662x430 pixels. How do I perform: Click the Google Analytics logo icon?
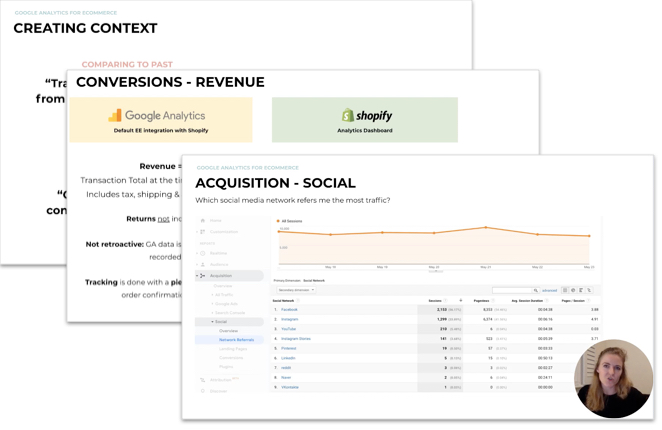click(115, 115)
